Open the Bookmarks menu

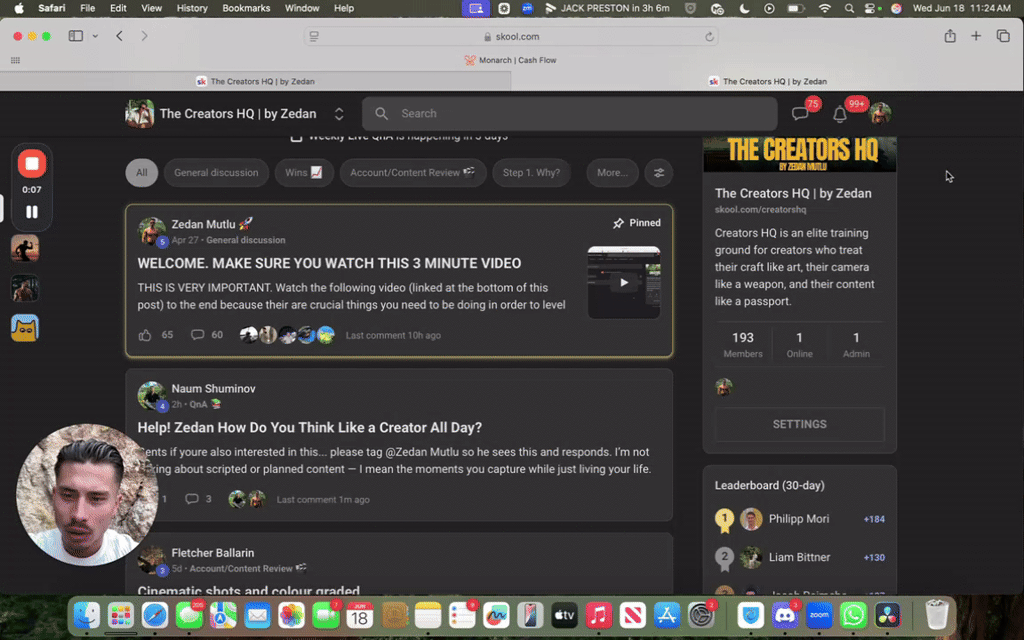[x=246, y=8]
